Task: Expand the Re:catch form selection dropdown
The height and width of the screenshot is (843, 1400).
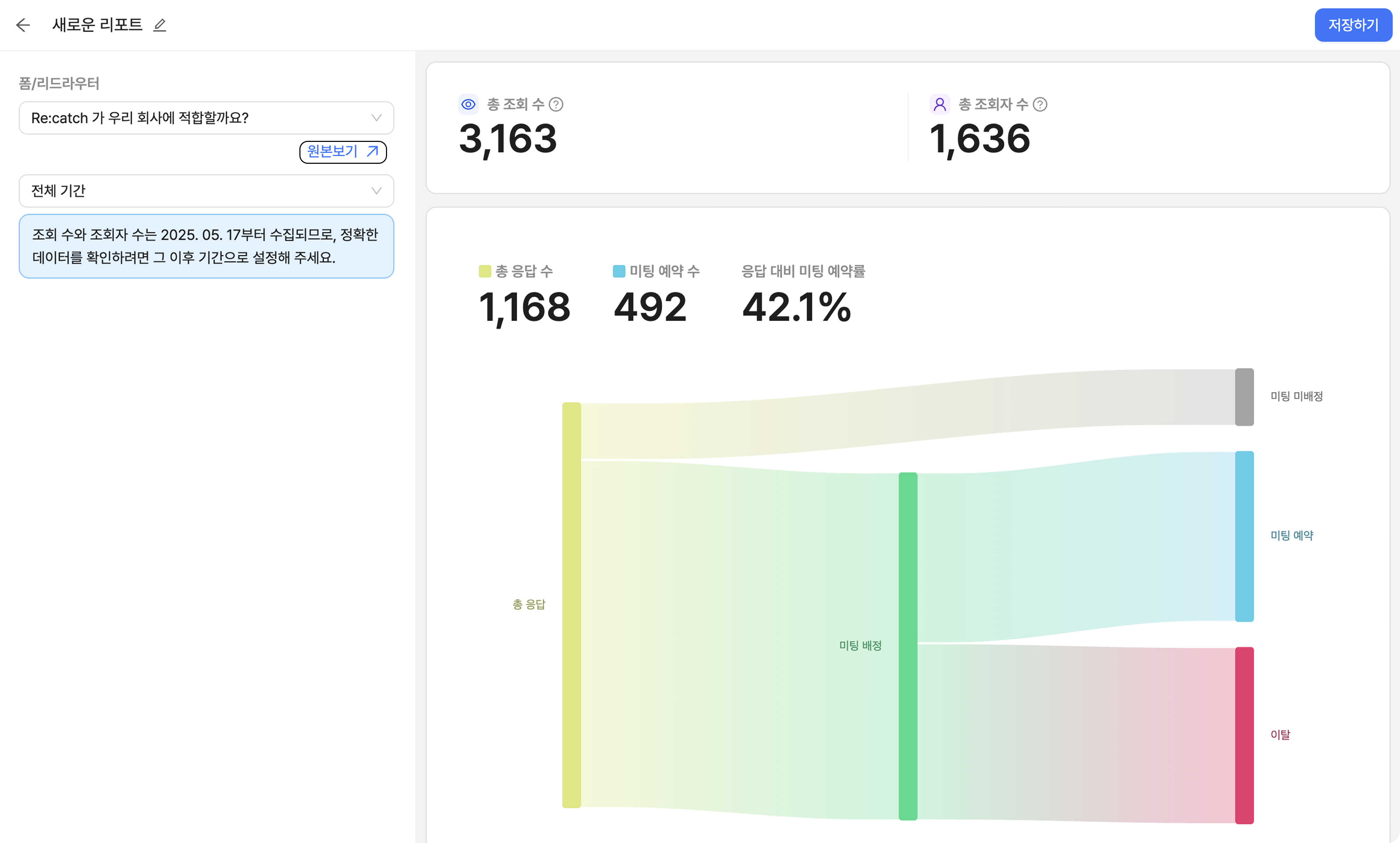Action: 206,118
